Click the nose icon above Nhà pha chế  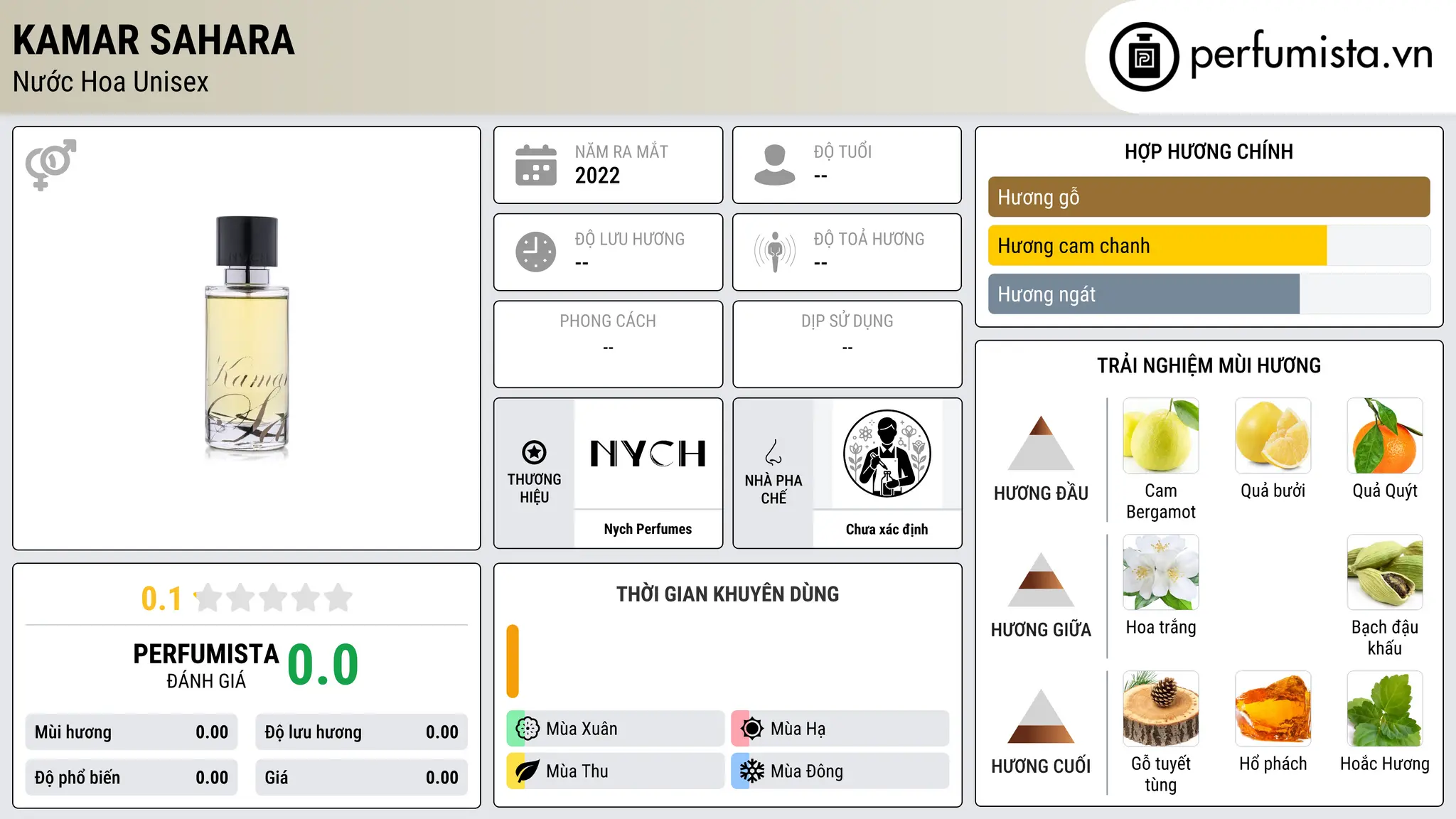coord(773,452)
